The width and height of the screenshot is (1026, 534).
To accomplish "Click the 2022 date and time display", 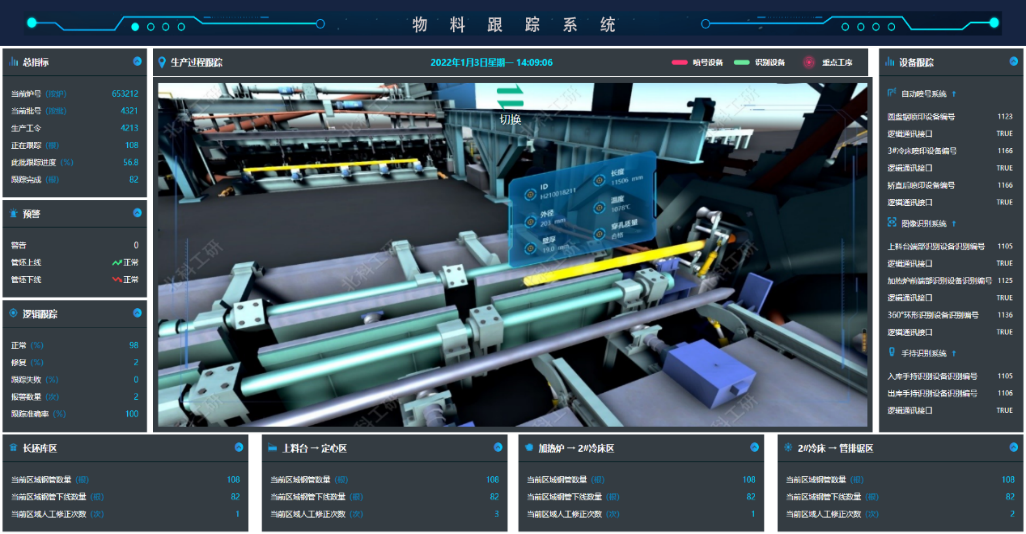I will tap(491, 62).
